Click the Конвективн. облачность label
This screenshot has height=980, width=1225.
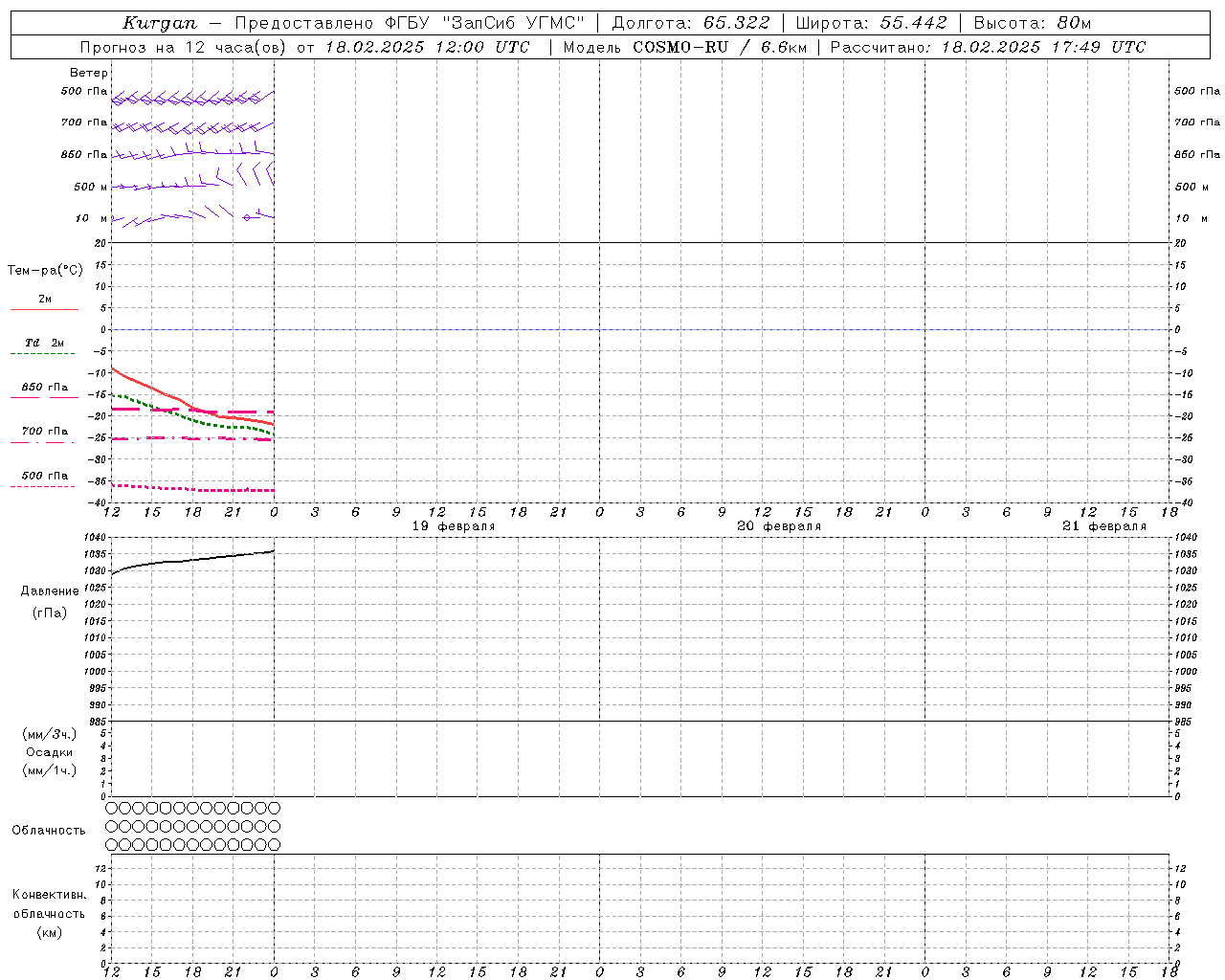(x=49, y=904)
